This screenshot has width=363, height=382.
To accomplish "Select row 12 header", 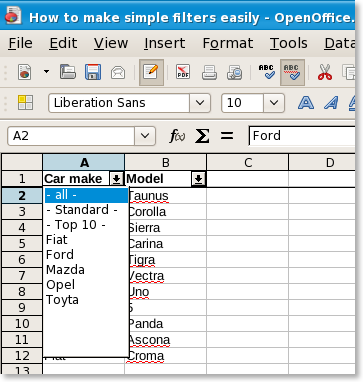I will [x=22, y=355].
